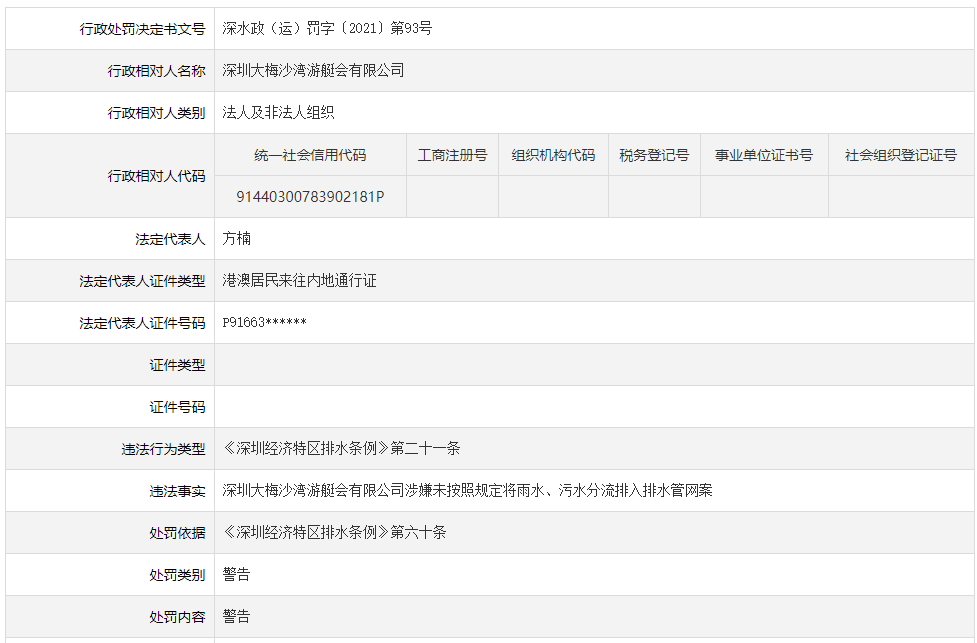Select the label 法定代表人证件号码

pyautogui.click(x=142, y=323)
